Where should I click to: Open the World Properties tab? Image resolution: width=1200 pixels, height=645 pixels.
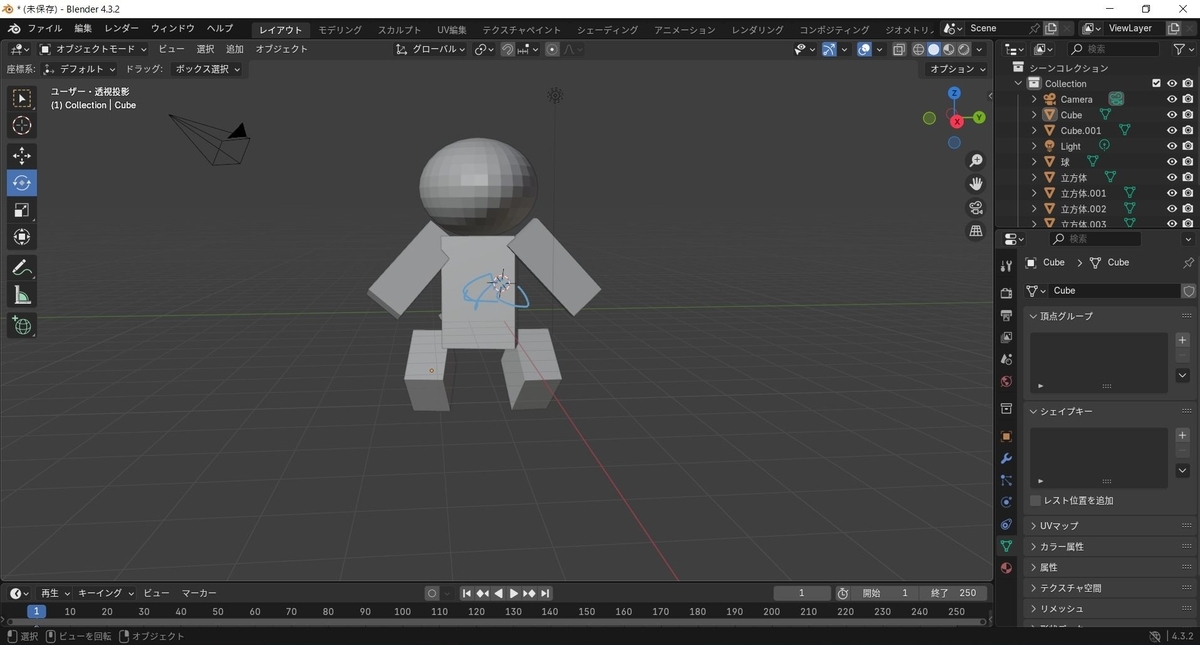[x=1007, y=381]
